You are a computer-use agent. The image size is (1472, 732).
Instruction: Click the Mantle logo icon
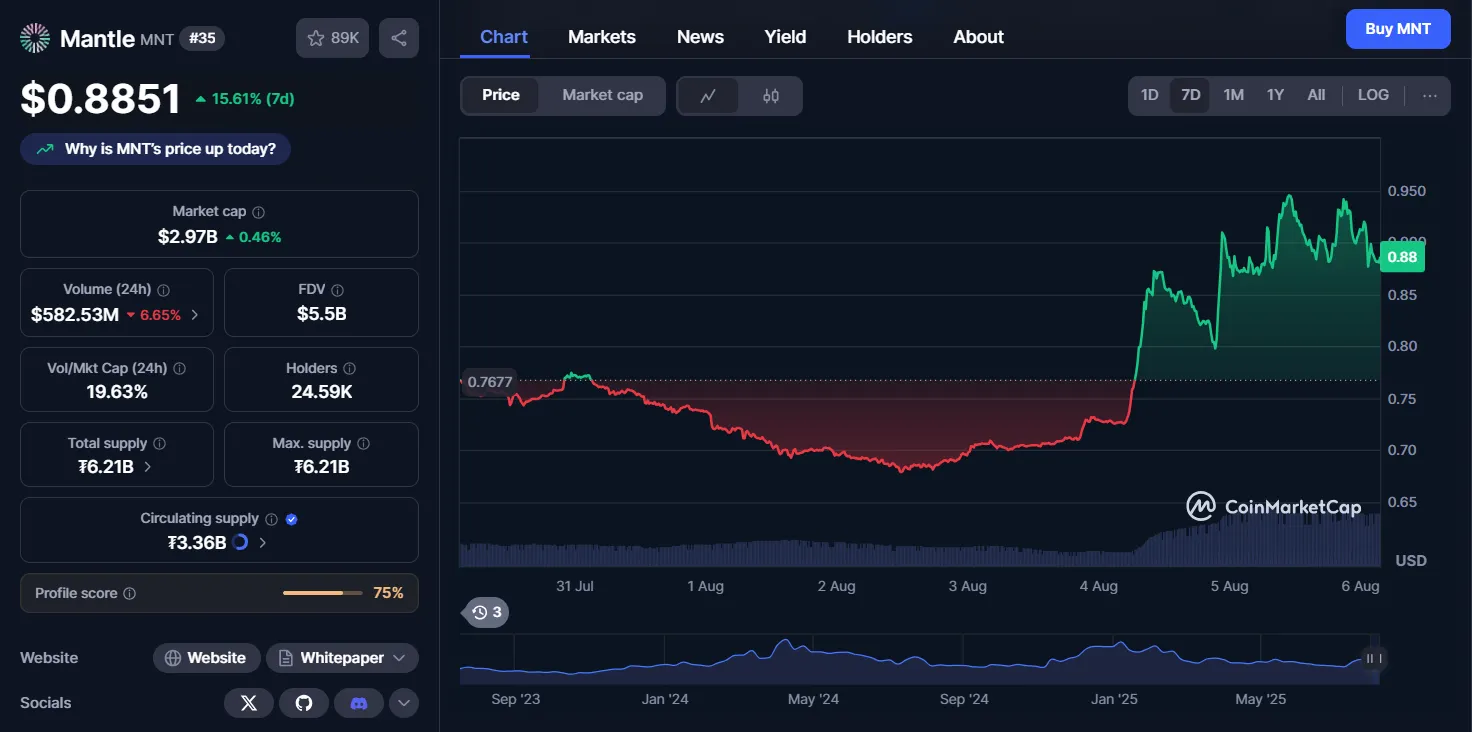pos(35,38)
